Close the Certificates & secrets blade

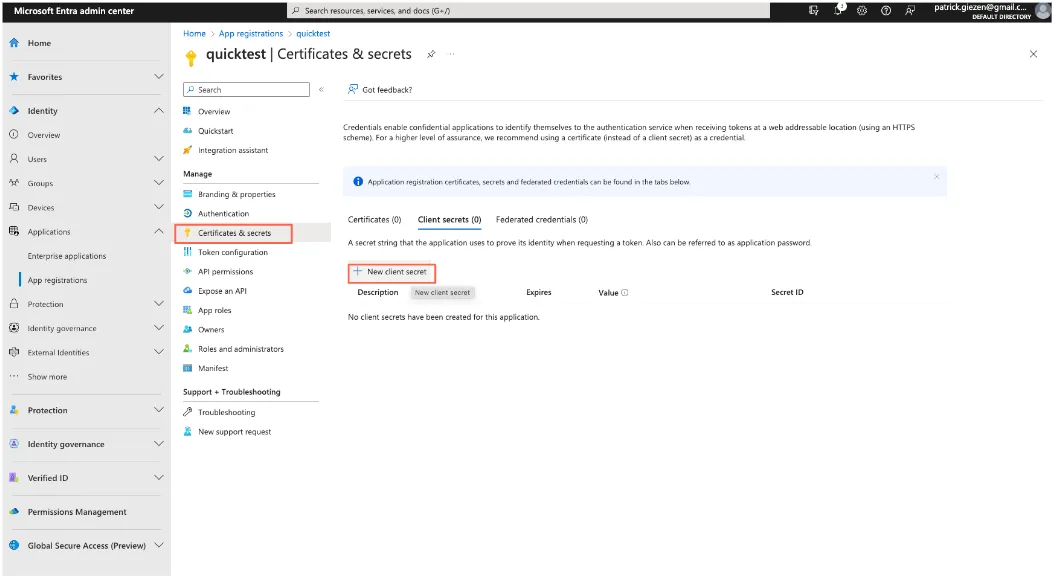1033,54
